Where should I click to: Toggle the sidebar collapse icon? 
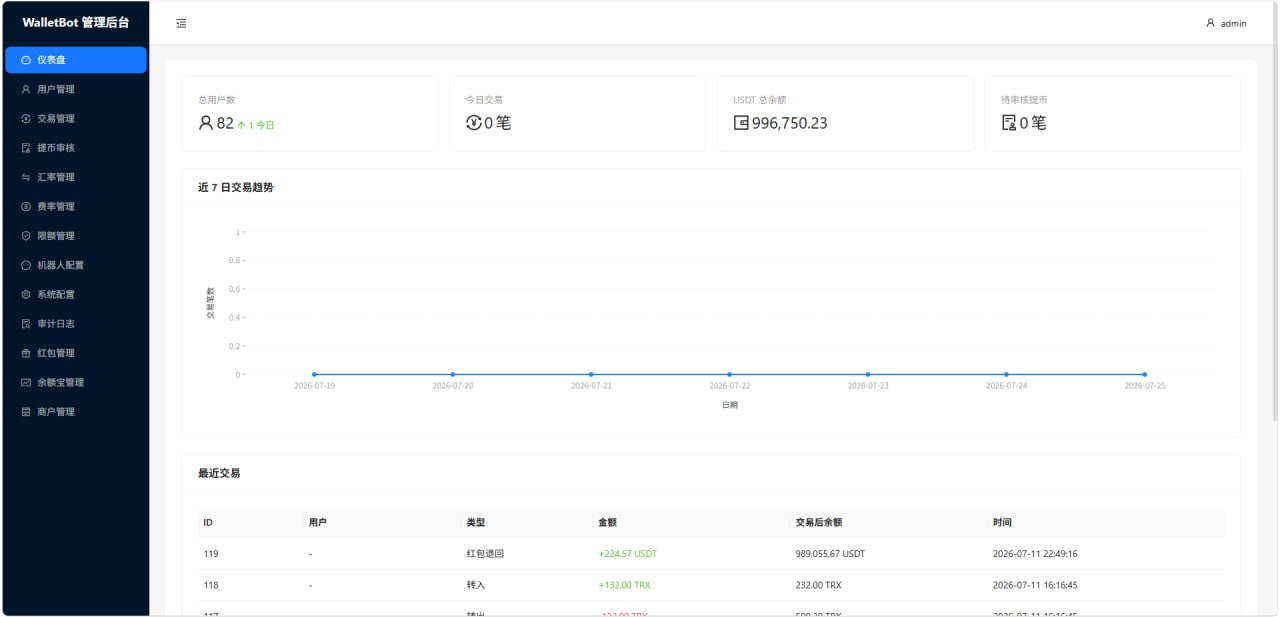tap(181, 23)
